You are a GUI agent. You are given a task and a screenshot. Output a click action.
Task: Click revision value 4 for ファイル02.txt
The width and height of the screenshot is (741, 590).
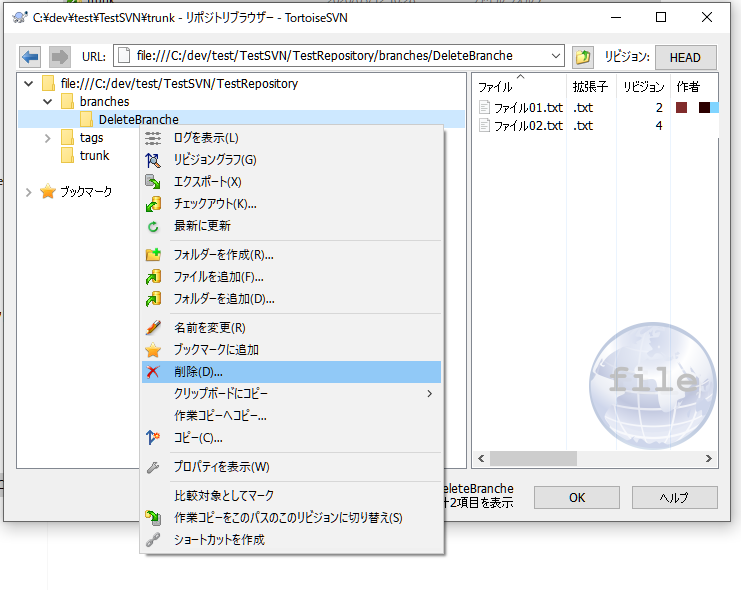(659, 126)
